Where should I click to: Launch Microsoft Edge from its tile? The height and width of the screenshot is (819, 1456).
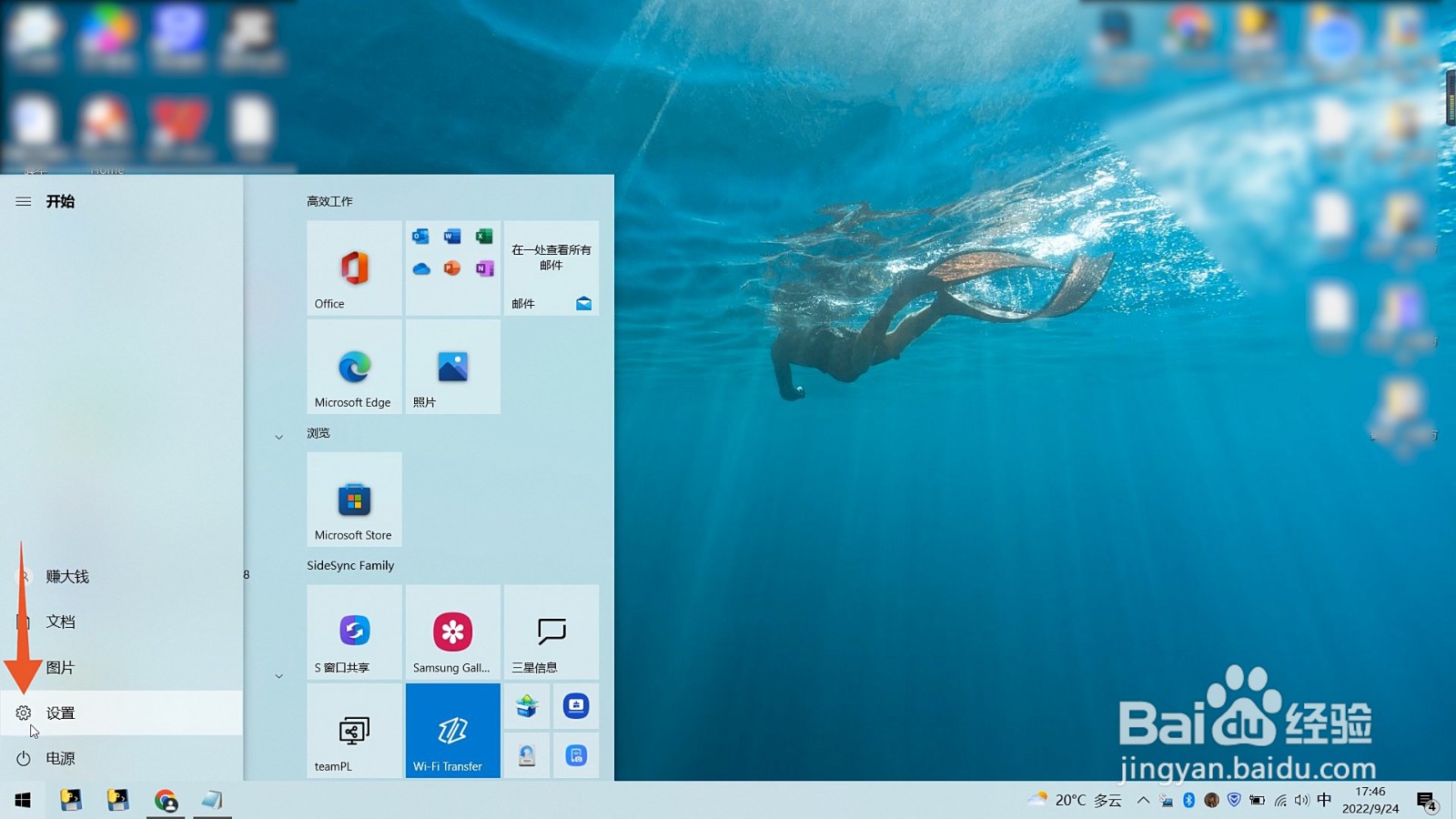[x=354, y=367]
